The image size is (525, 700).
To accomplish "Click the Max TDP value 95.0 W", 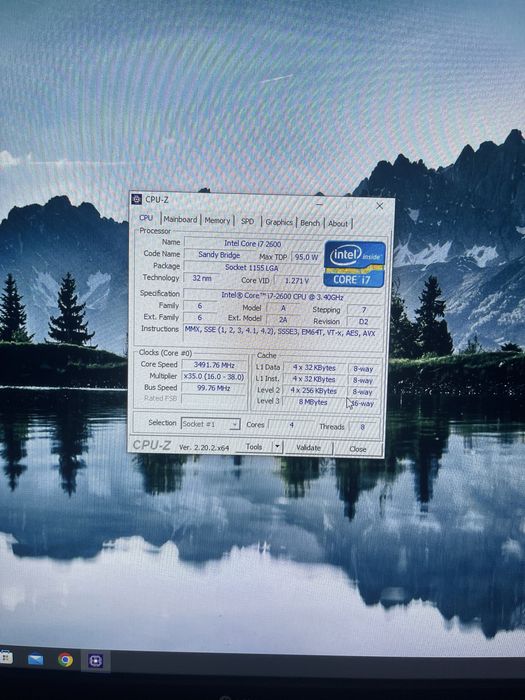I will (x=306, y=257).
